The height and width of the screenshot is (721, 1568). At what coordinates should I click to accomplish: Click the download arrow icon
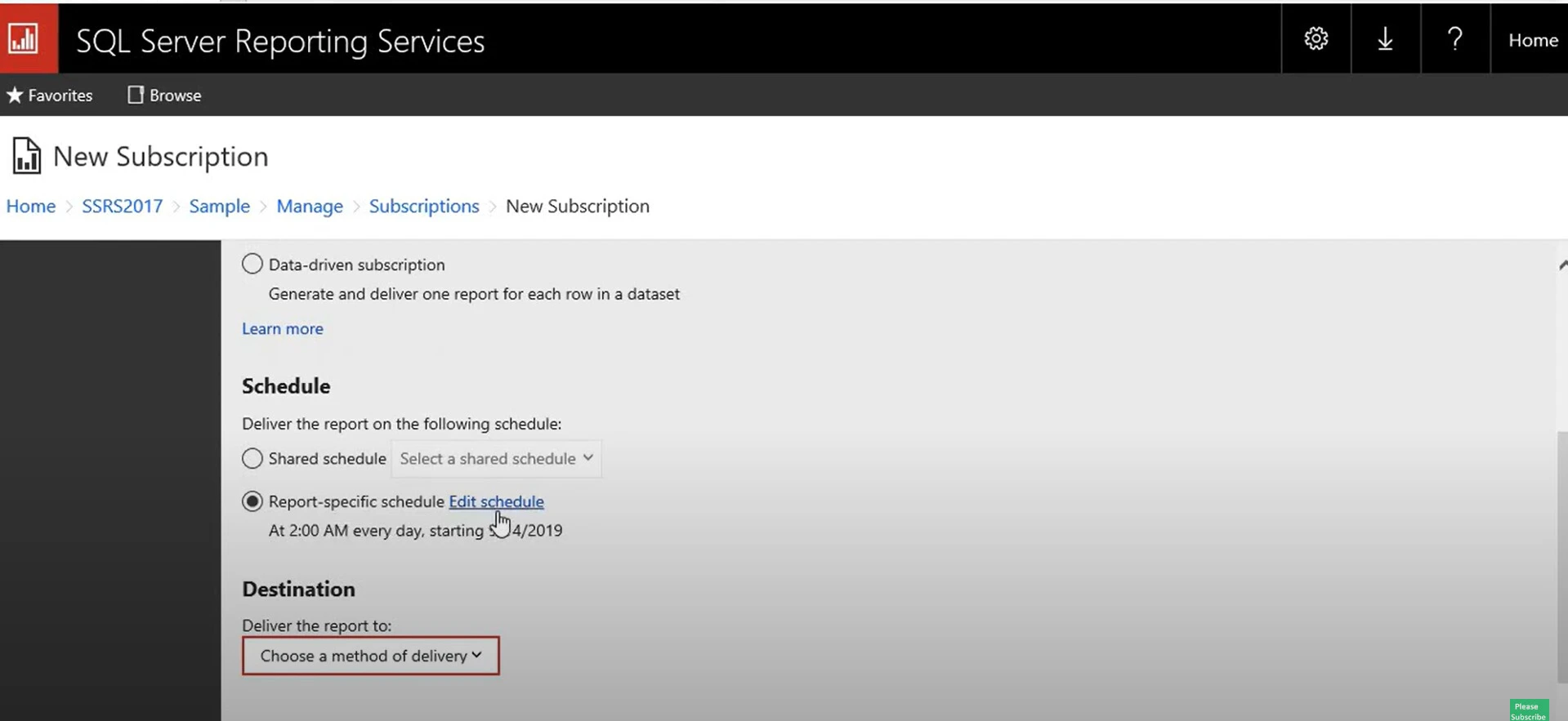click(x=1385, y=39)
